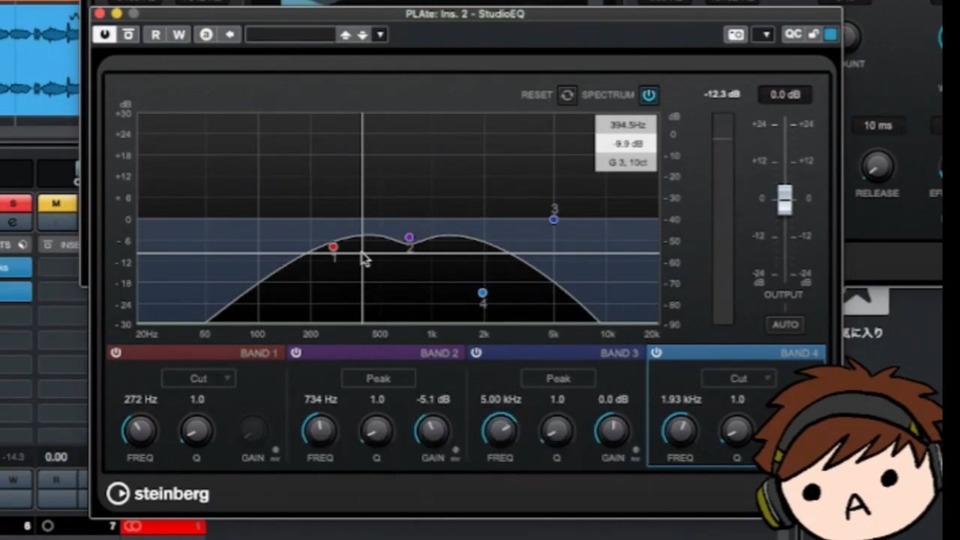Click the '272 Hz' Band 1 frequency value
This screenshot has width=960, height=540.
tap(140, 399)
